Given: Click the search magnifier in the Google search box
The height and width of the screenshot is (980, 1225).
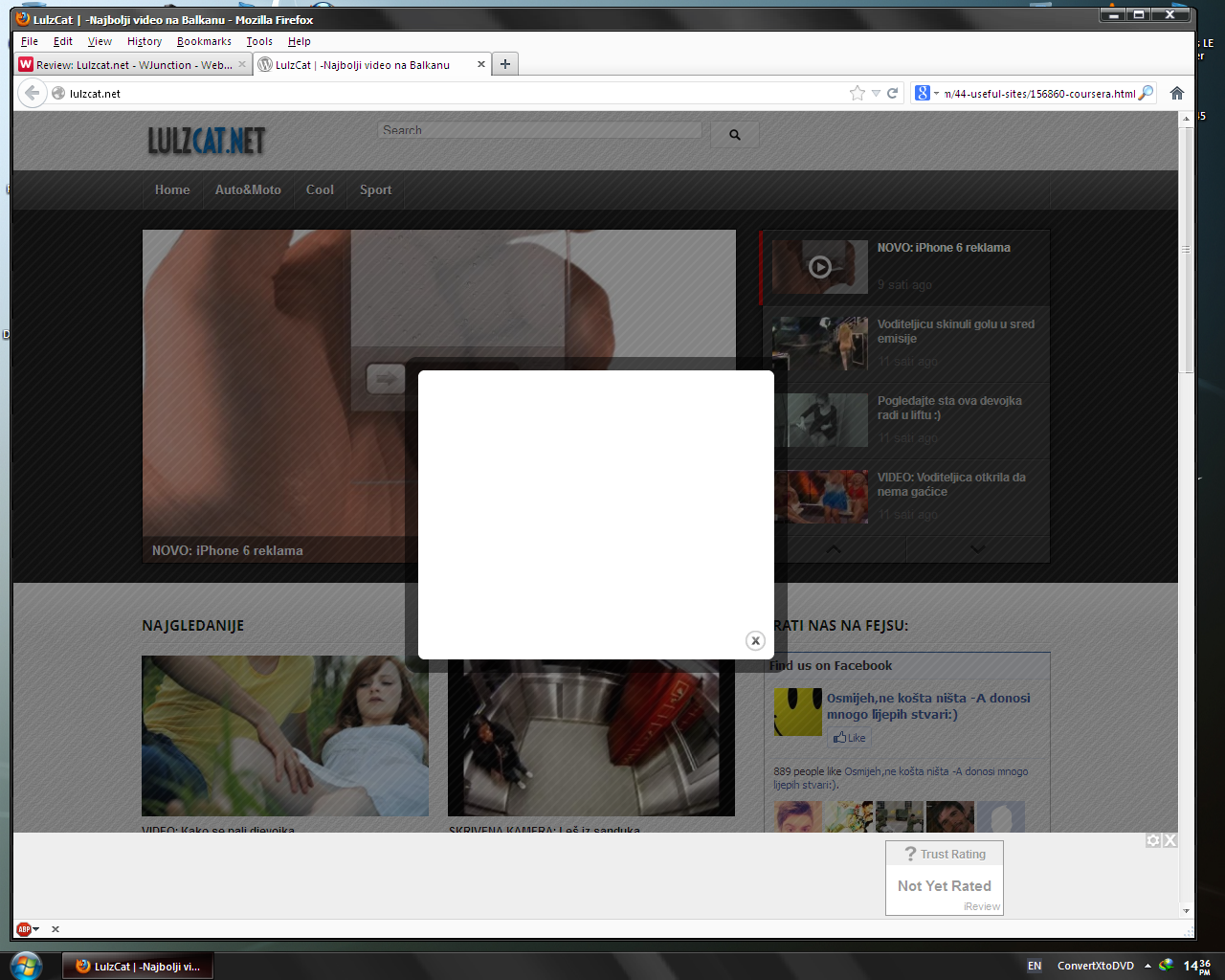Looking at the screenshot, I should pos(1146,93).
